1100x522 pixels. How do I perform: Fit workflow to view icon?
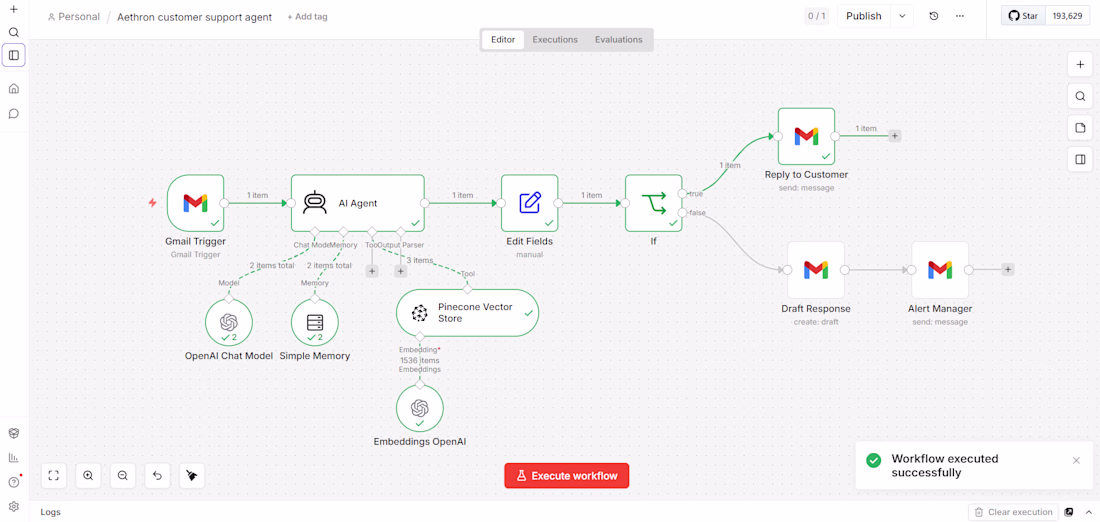(x=53, y=475)
